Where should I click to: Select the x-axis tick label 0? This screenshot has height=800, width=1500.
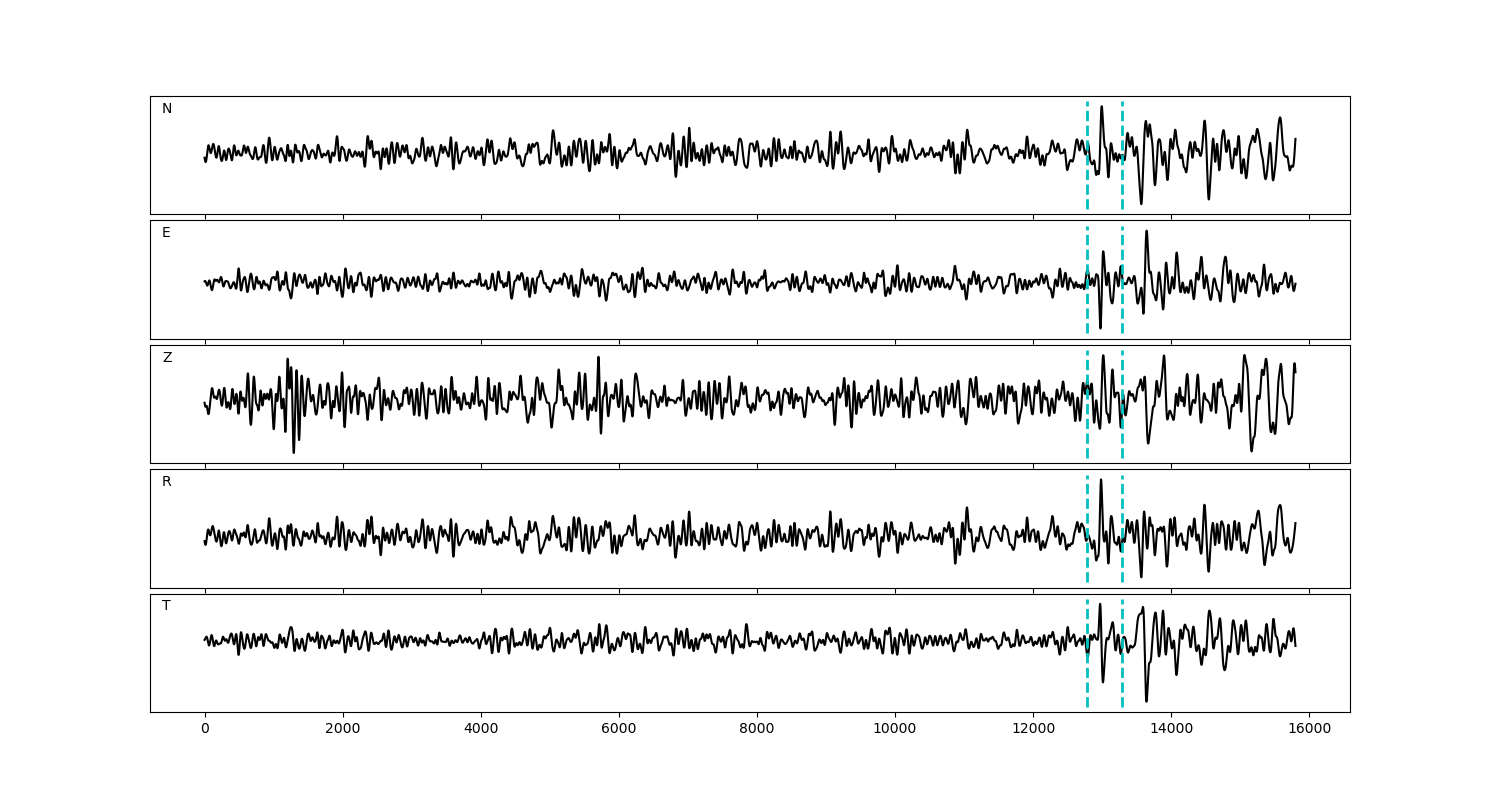pos(205,730)
